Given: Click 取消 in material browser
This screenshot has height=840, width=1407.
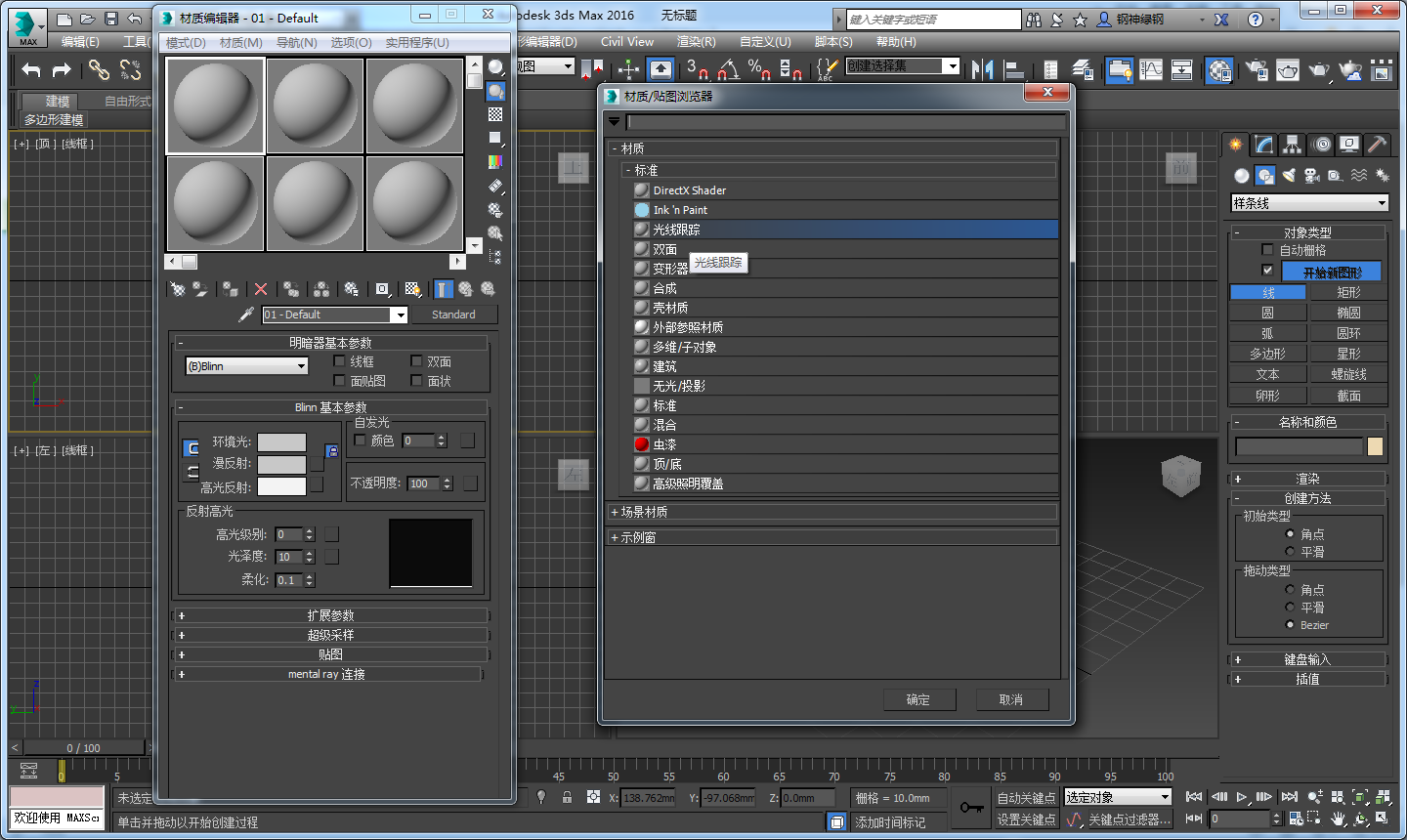Looking at the screenshot, I should point(1011,700).
